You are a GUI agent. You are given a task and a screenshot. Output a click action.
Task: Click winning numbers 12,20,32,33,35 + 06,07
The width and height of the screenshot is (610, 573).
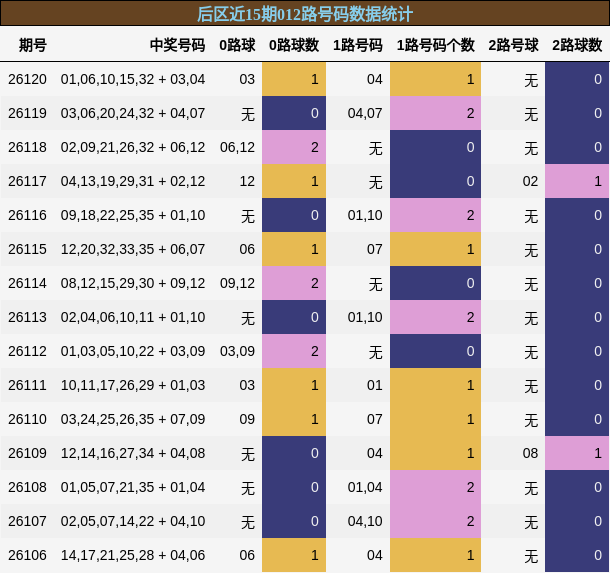coord(133,249)
